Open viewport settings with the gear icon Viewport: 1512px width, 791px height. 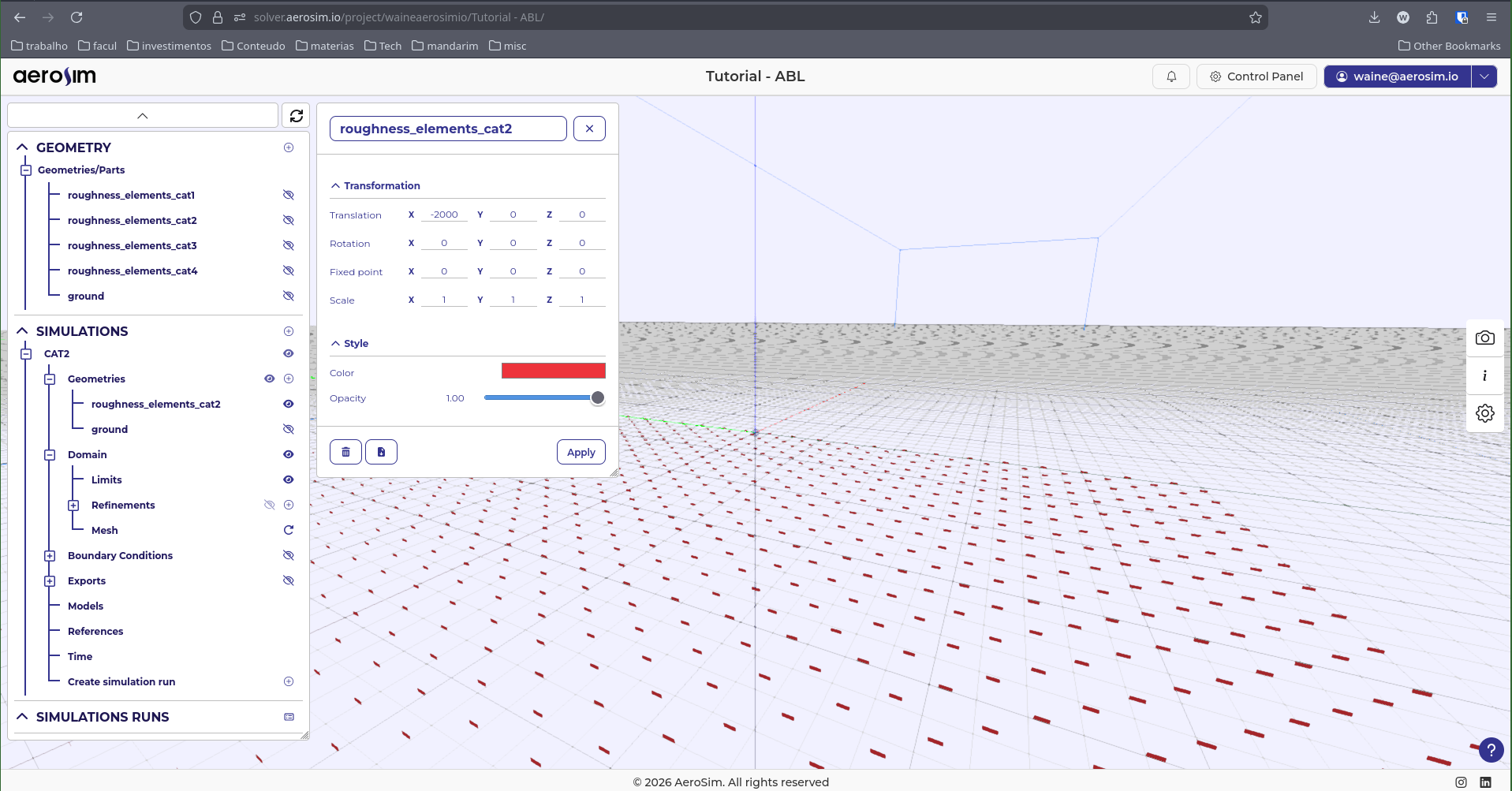pos(1485,412)
